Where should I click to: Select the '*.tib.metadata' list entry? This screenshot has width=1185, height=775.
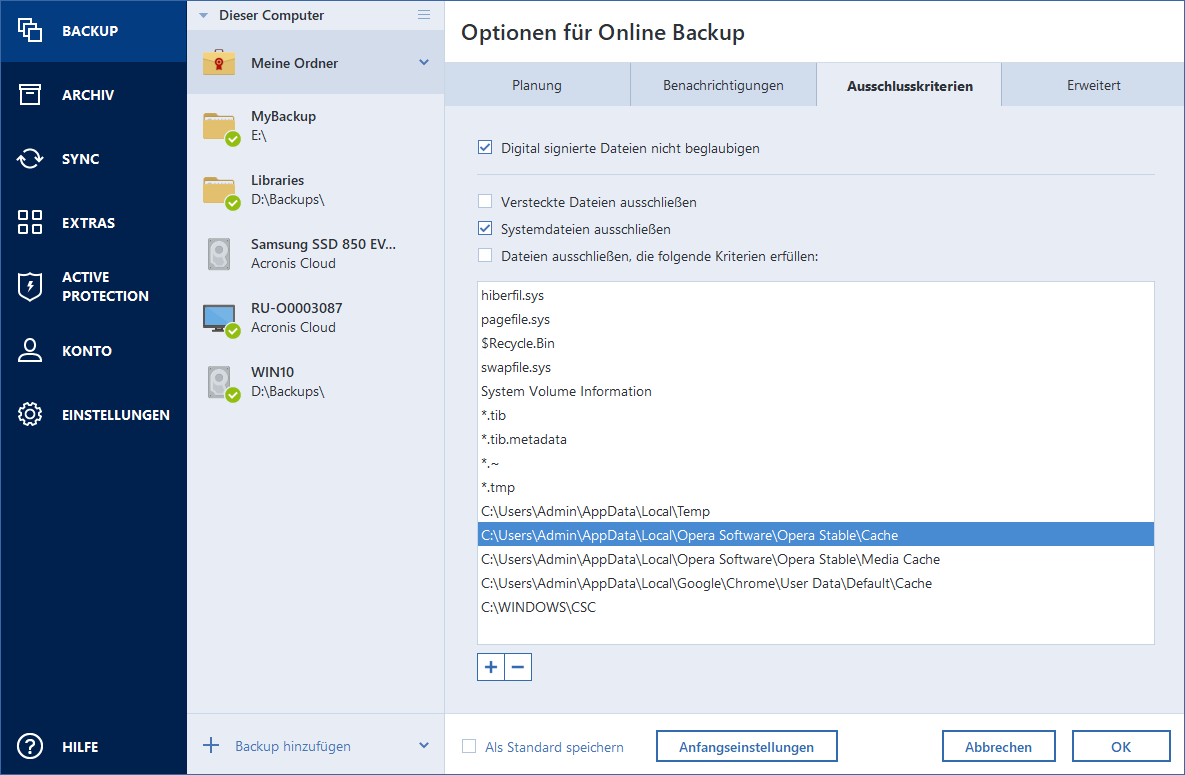(x=524, y=439)
